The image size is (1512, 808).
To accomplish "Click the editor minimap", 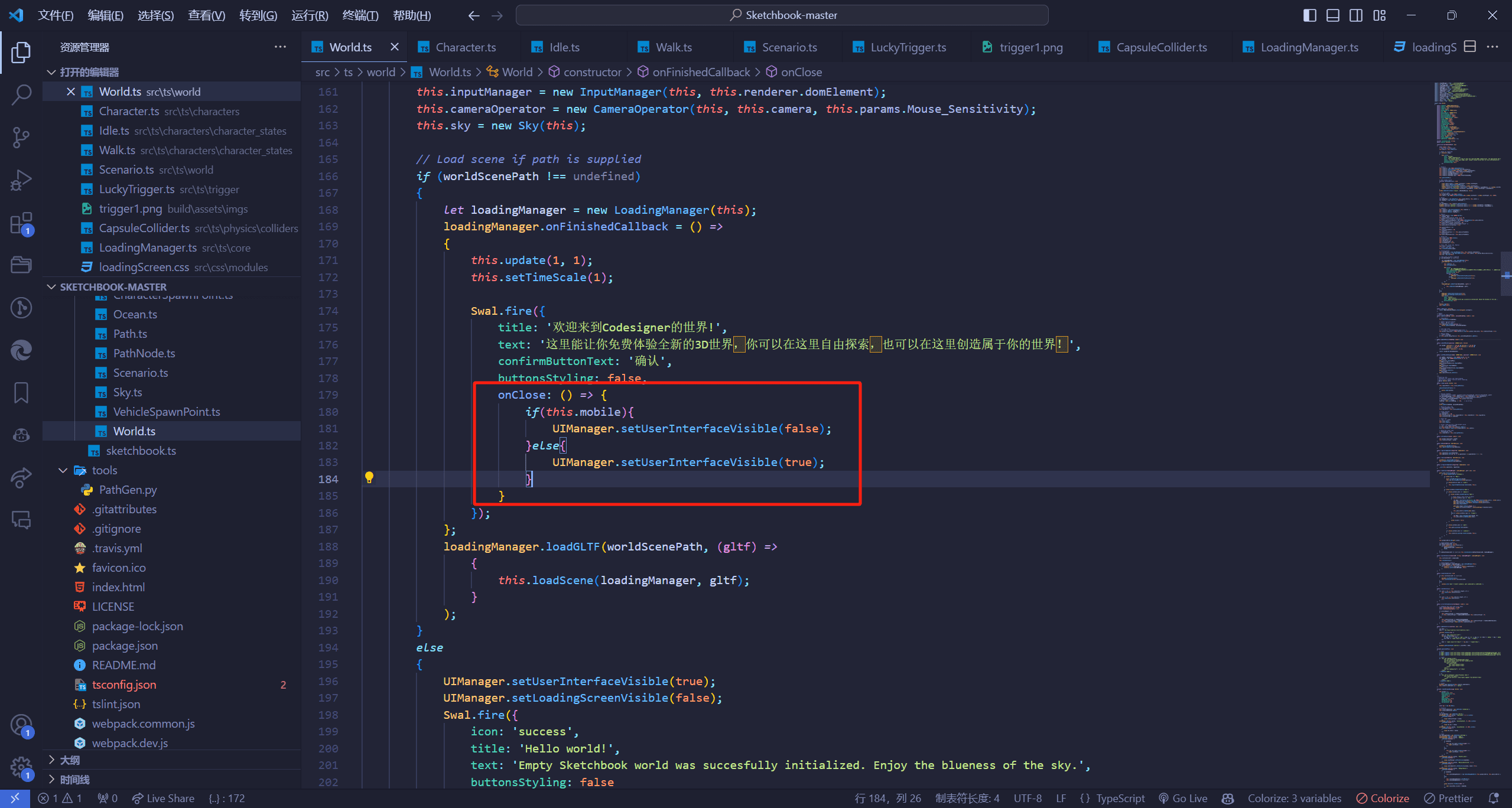I will pos(1467,435).
